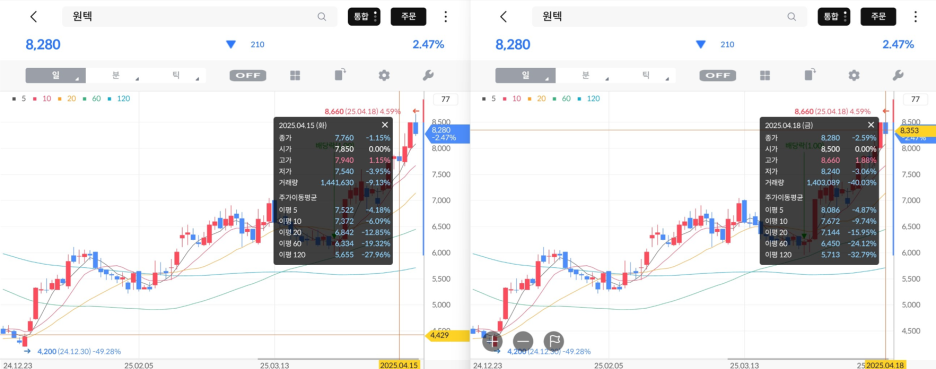Select 일 (daily) period in right chart
The image size is (936, 369).
pos(525,75)
